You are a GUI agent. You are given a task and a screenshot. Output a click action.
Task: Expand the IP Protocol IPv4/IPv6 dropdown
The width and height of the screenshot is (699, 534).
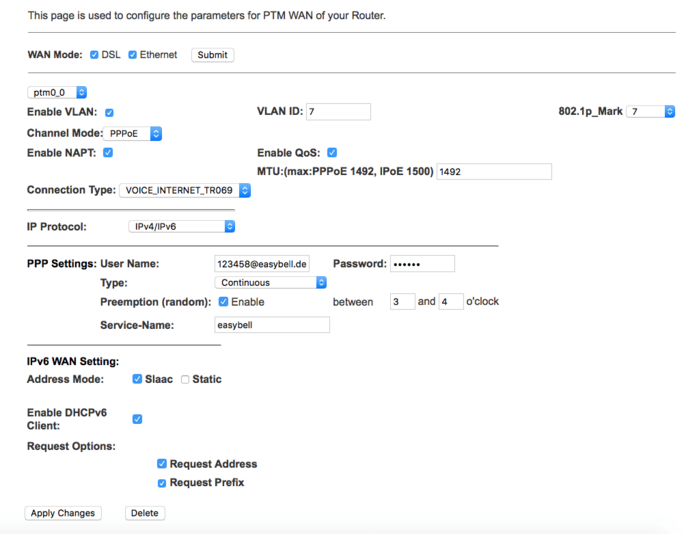pyautogui.click(x=182, y=226)
